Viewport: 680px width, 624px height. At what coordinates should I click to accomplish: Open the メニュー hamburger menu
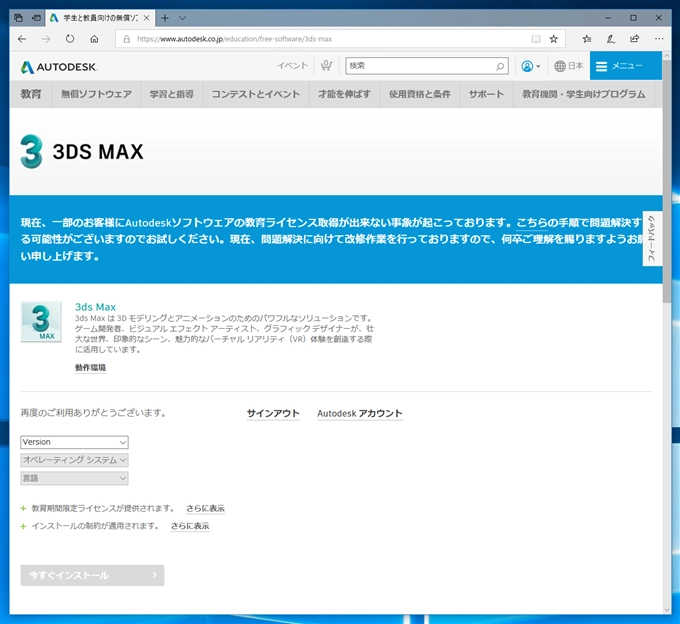pyautogui.click(x=625, y=66)
